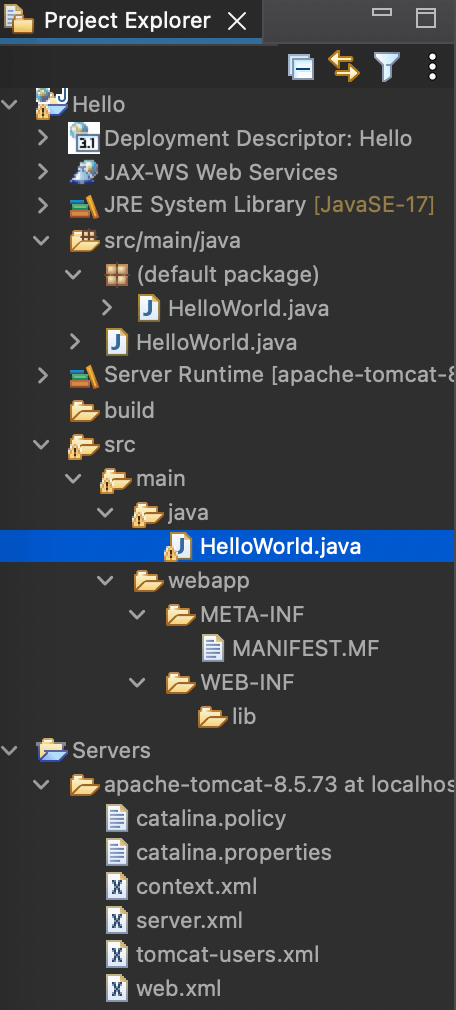Open the filter funnel icon
Screen dimensions: 456x1010
point(387,66)
